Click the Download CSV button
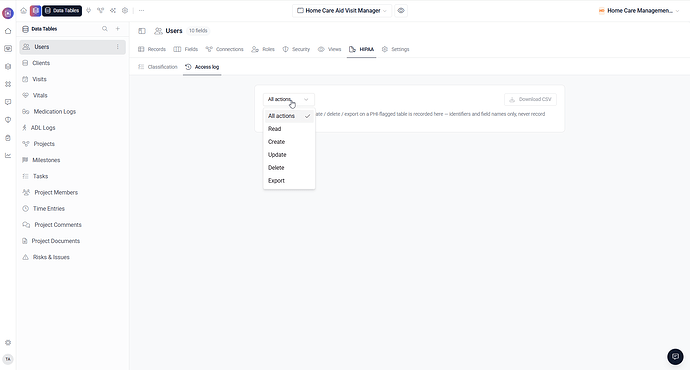 tap(530, 99)
